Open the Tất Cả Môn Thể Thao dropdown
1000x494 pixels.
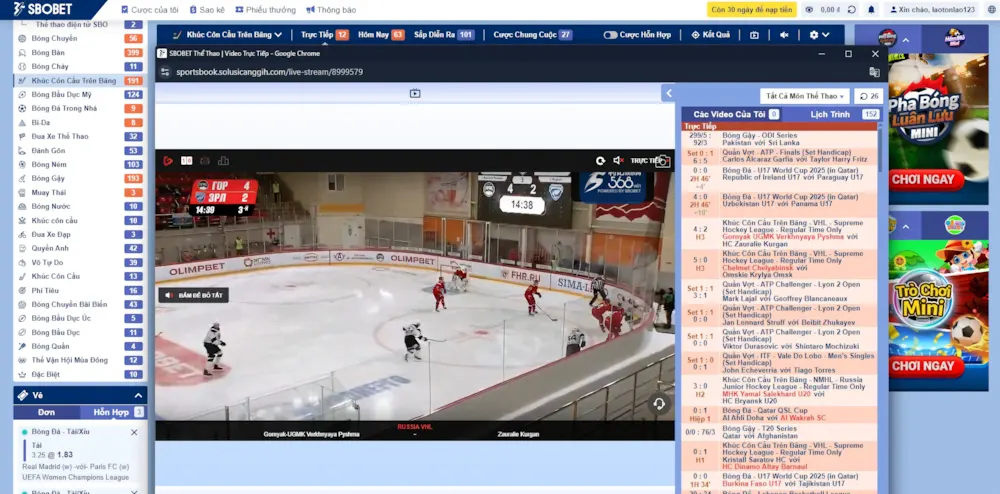coord(804,96)
